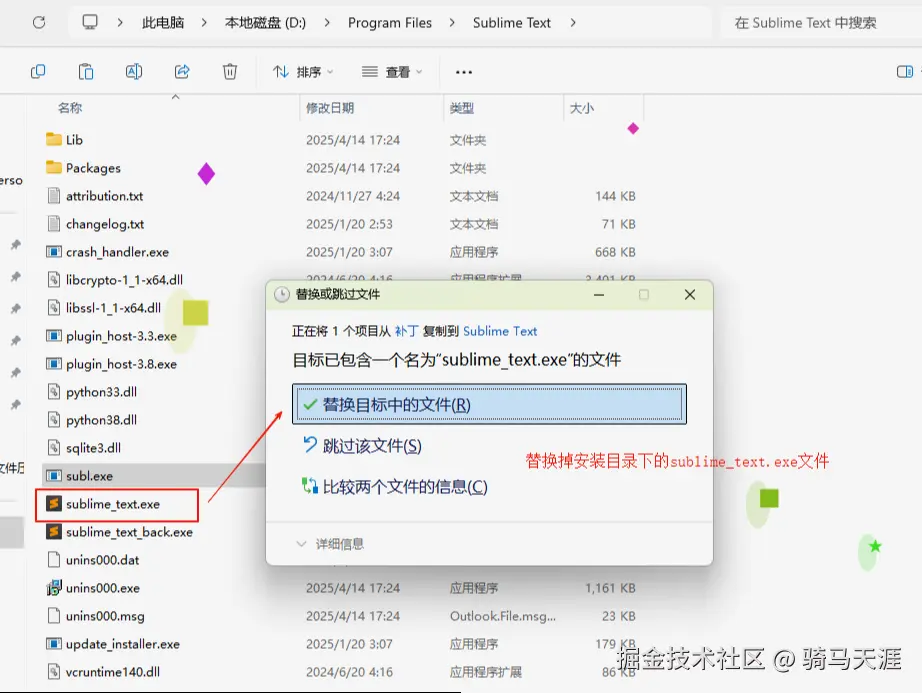
Task: Choose 跳过该文件(S)
Action: pyautogui.click(x=362, y=446)
